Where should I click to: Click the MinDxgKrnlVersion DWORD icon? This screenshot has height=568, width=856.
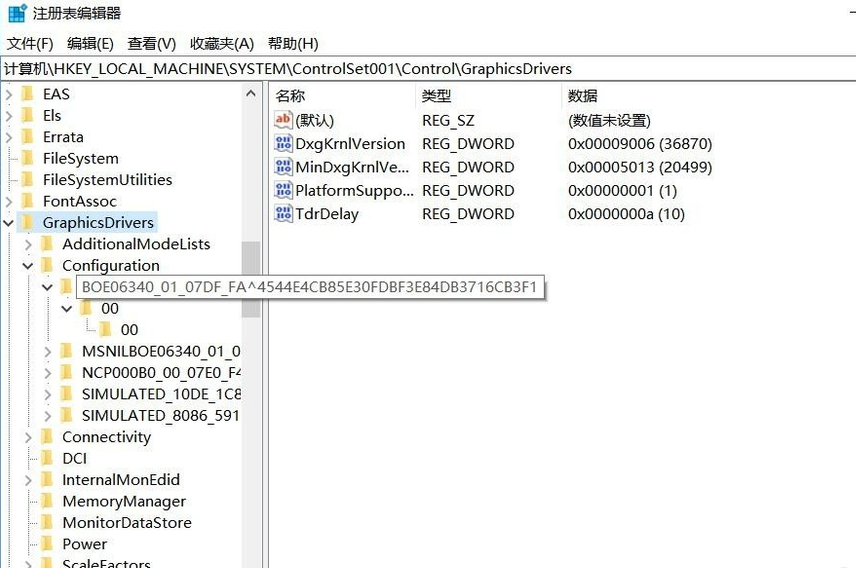(283, 167)
